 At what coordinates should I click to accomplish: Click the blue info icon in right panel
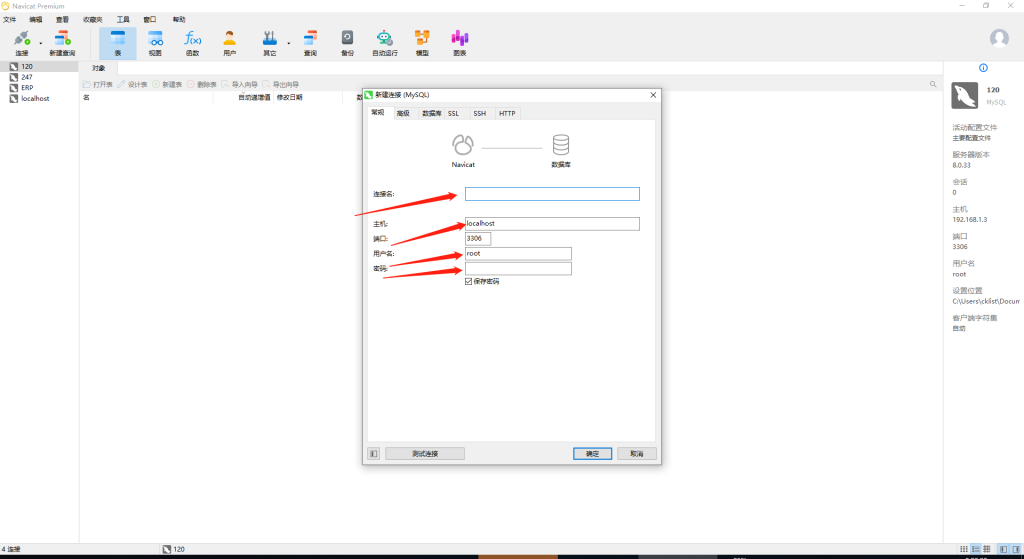(x=984, y=68)
